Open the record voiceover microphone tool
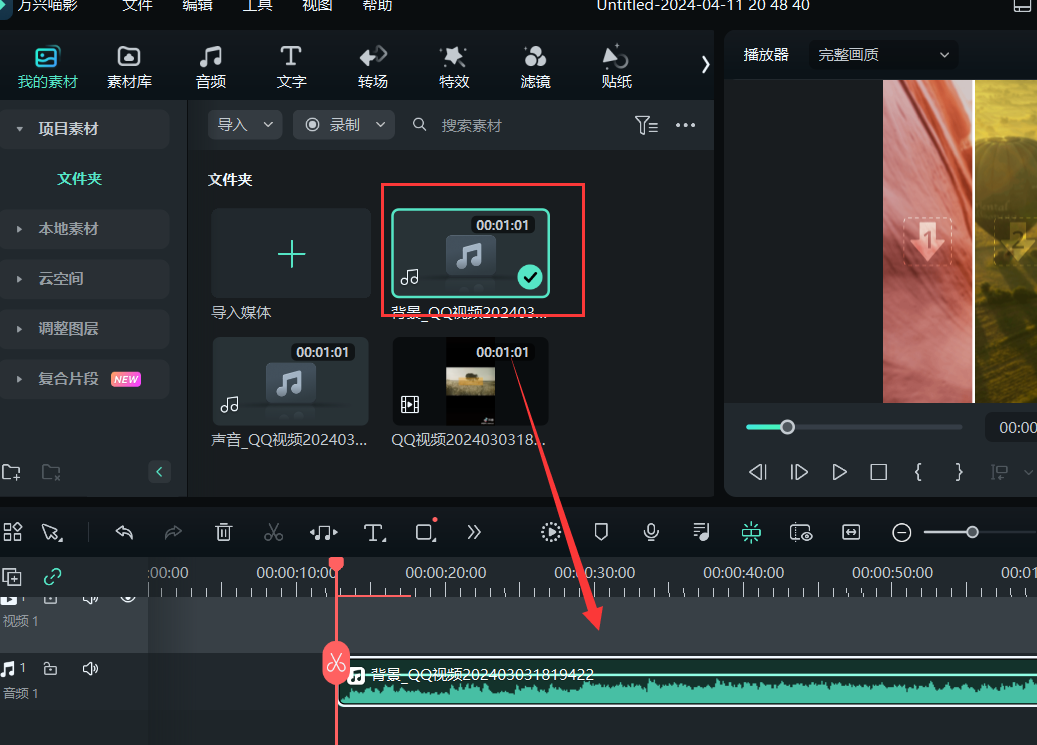Viewport: 1037px width, 745px height. click(x=651, y=532)
